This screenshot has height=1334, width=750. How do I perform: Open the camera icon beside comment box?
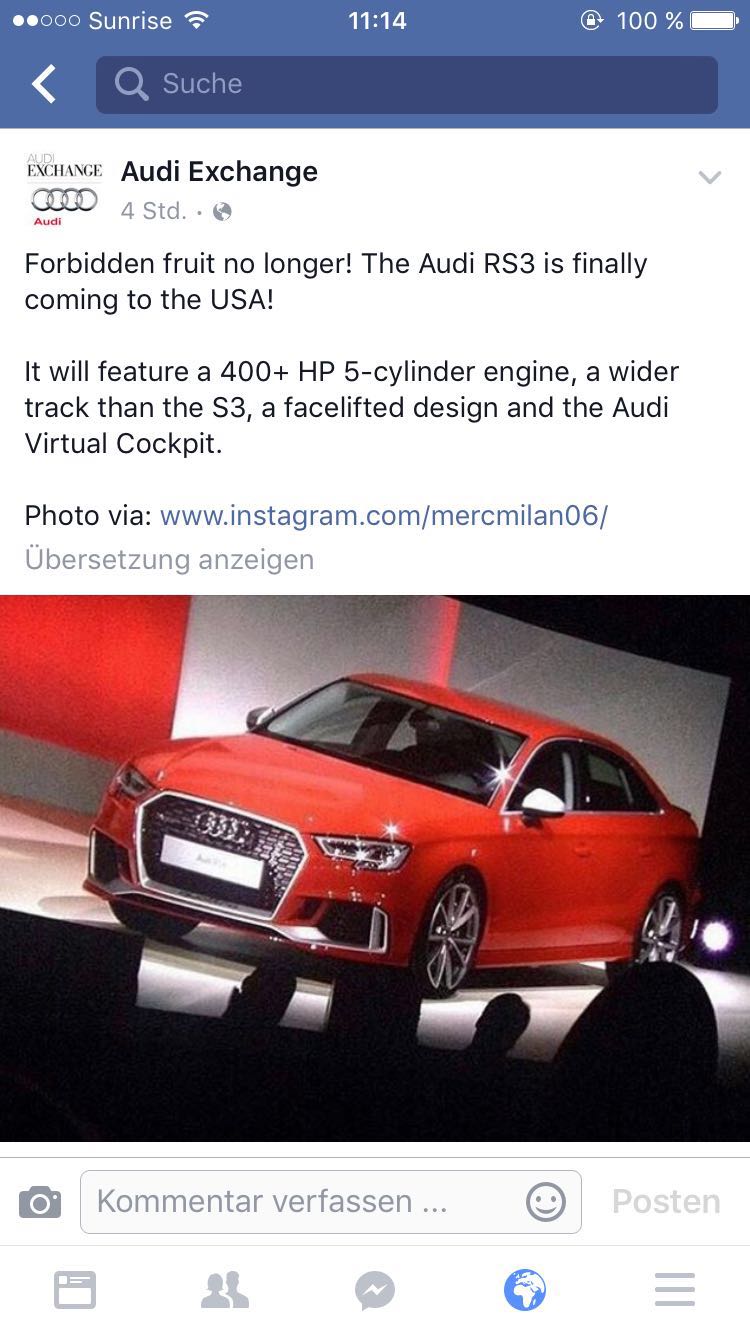pyautogui.click(x=40, y=1201)
